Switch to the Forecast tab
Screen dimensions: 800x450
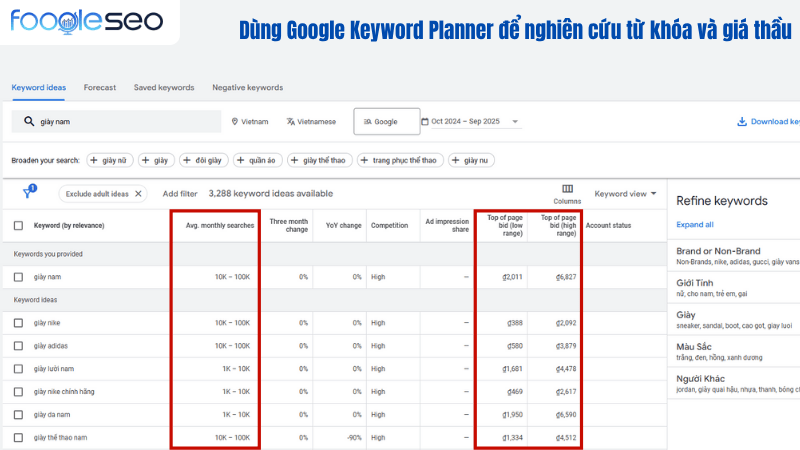click(99, 88)
